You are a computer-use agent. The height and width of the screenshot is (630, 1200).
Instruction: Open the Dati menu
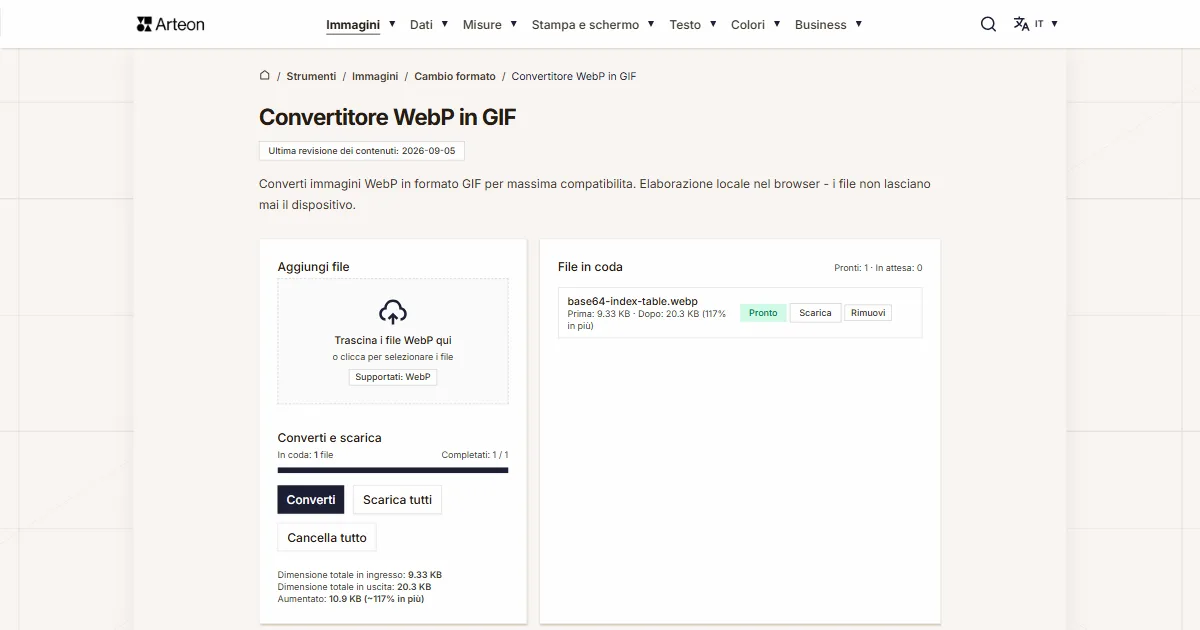click(421, 25)
